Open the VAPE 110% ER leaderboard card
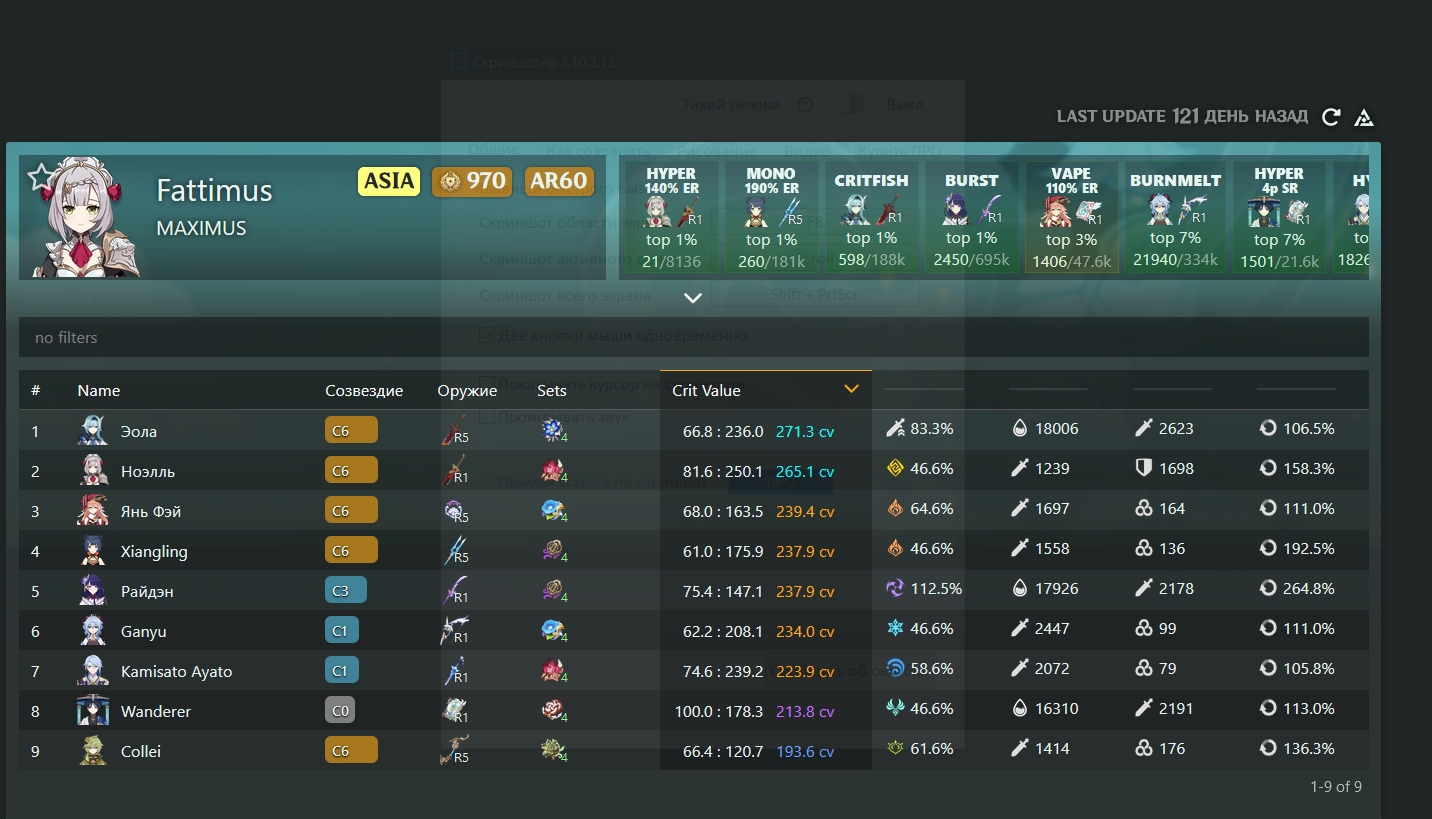 1071,218
